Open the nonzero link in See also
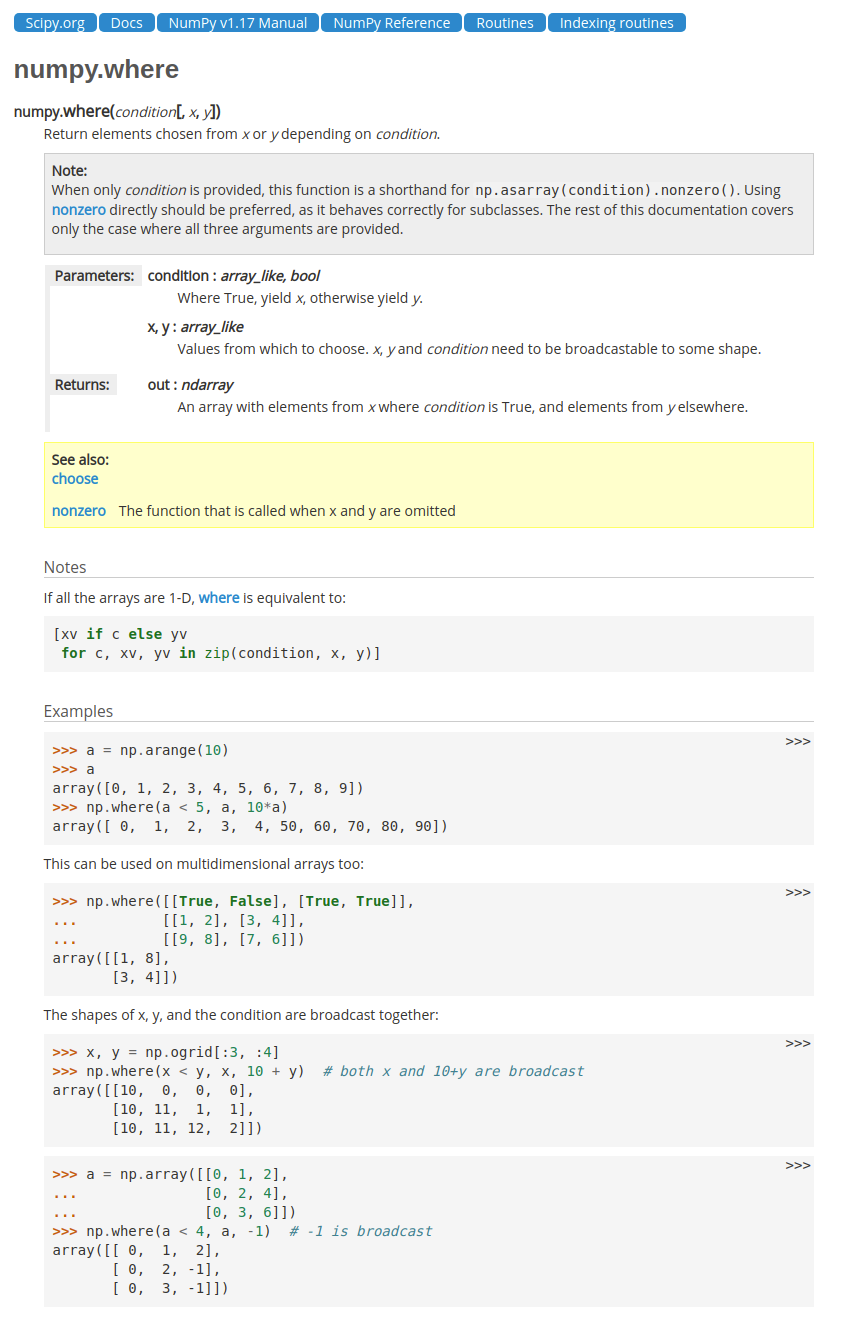Viewport: 854px width, 1329px height. pos(79,511)
